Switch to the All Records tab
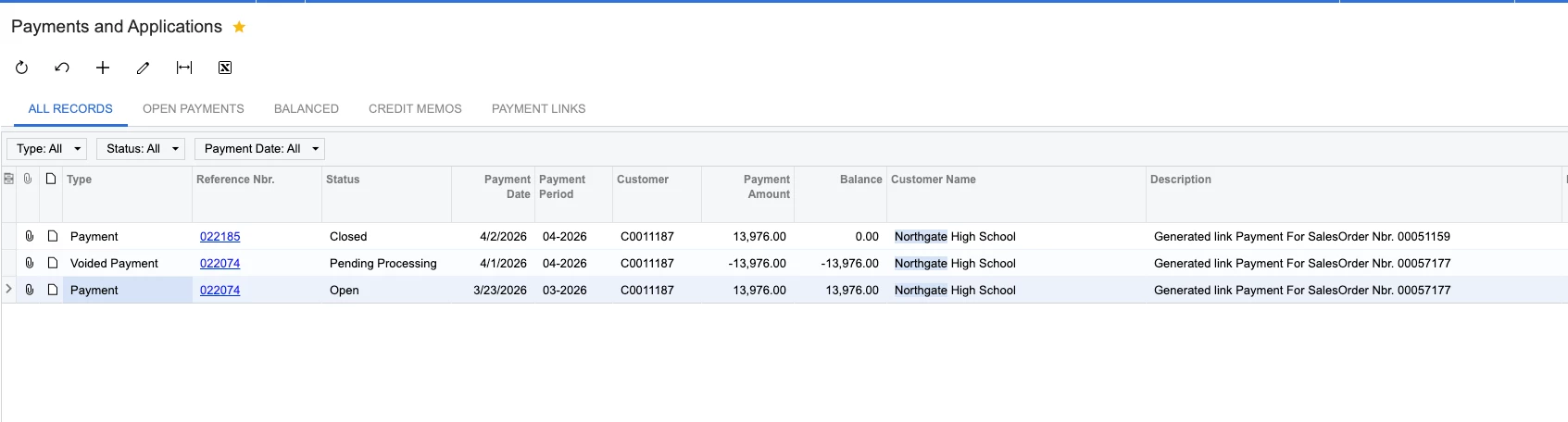1568x422 pixels. pos(70,108)
